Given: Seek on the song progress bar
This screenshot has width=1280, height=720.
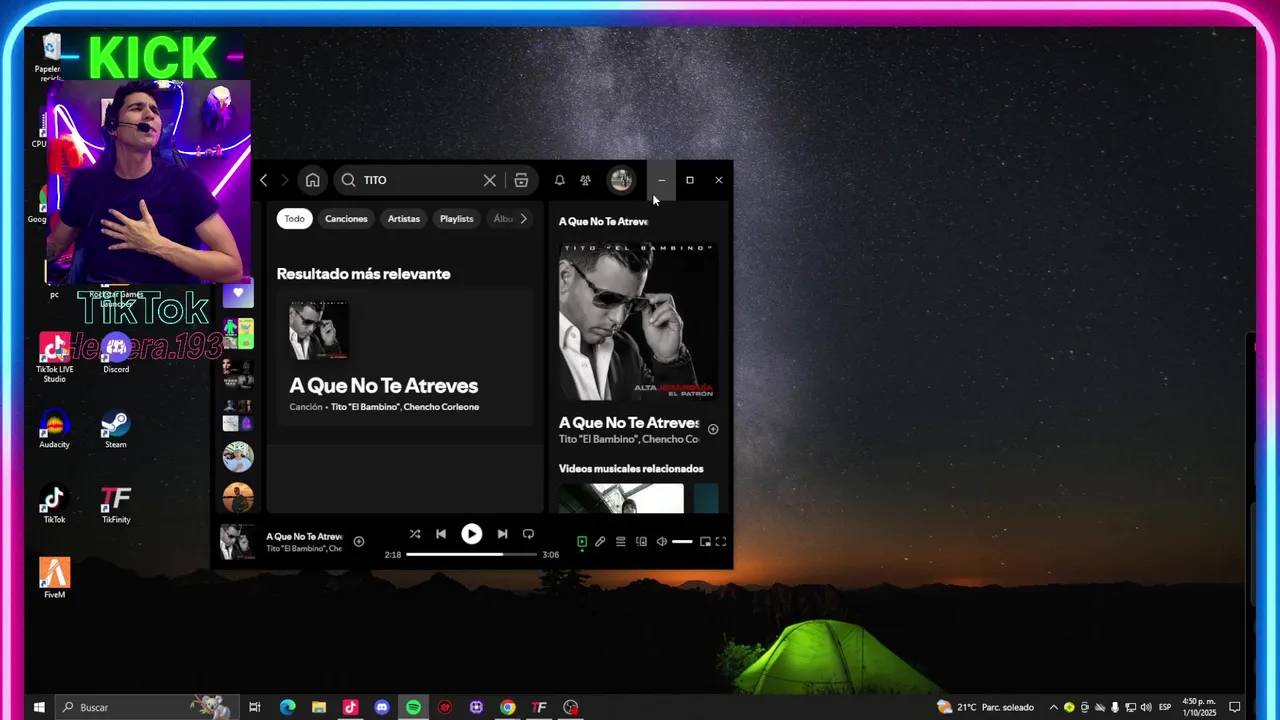Looking at the screenshot, I should point(471,554).
